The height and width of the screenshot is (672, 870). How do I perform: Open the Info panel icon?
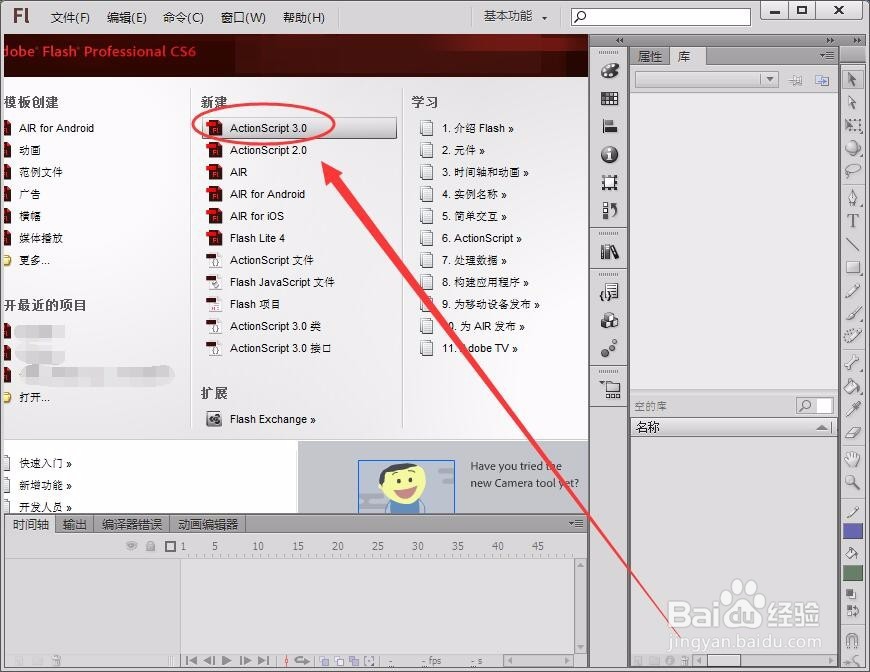(610, 154)
